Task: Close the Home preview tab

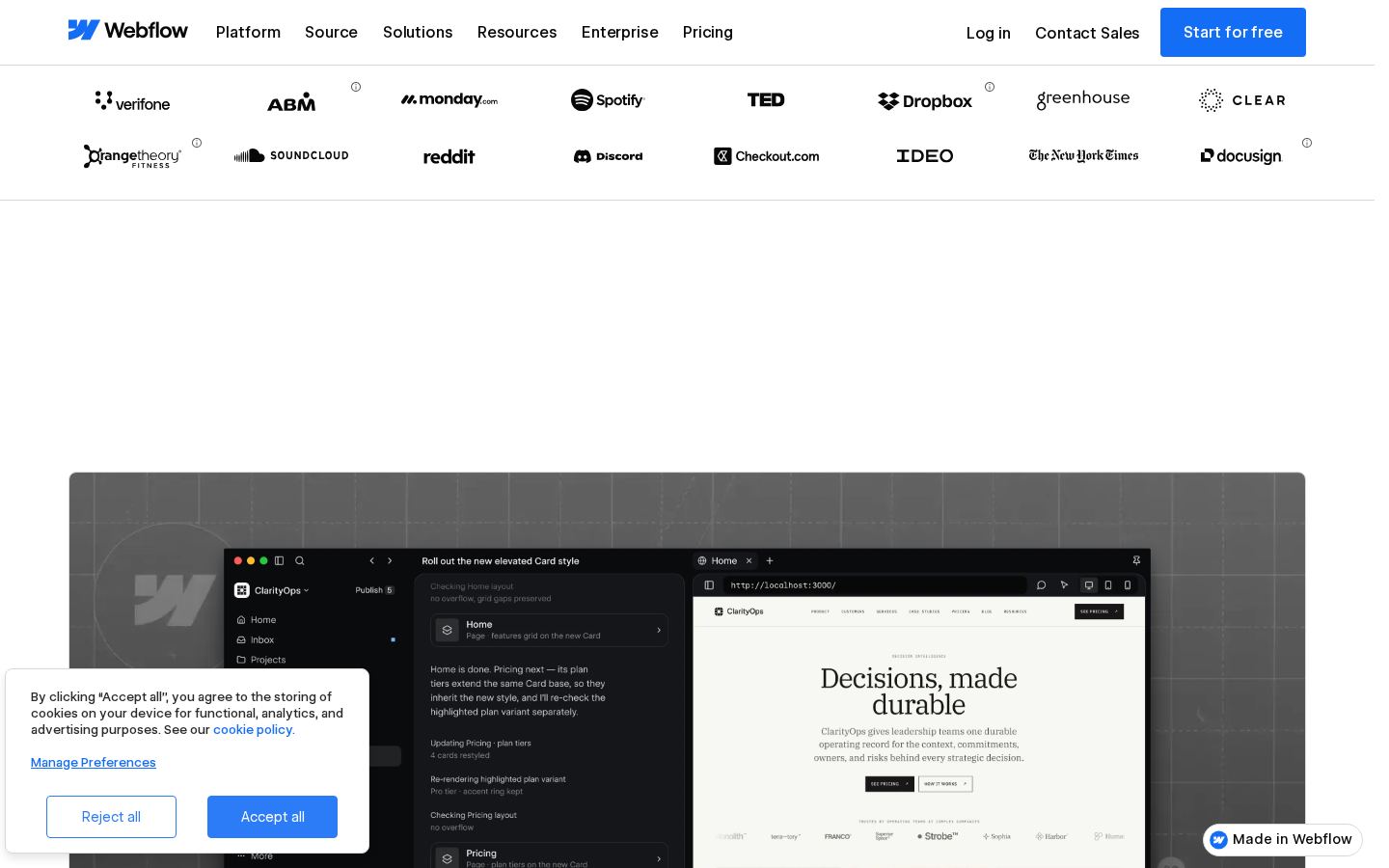Action: 749,560
